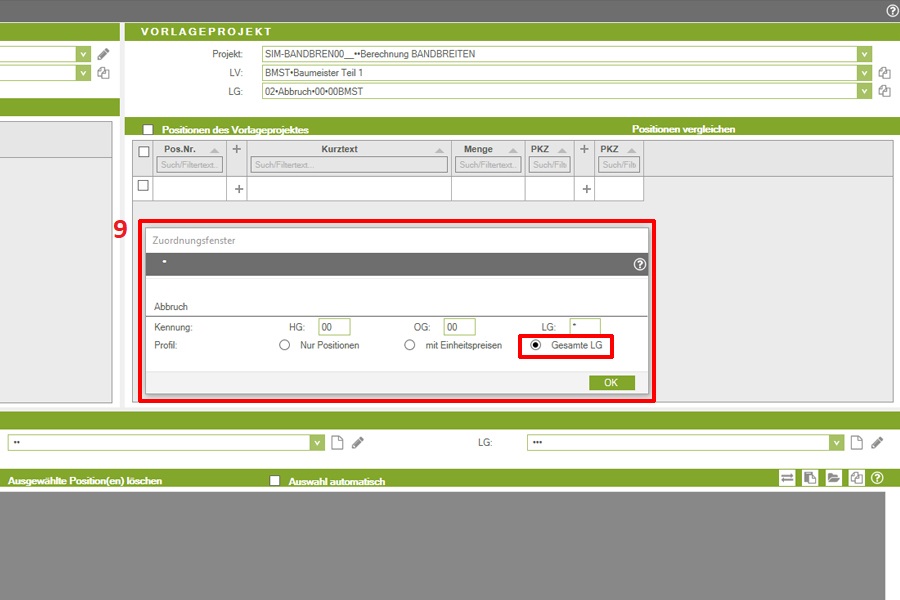Screen dimensions: 900x600
Task: Click the open folder icon in the bottom toolbar
Action: 833,479
